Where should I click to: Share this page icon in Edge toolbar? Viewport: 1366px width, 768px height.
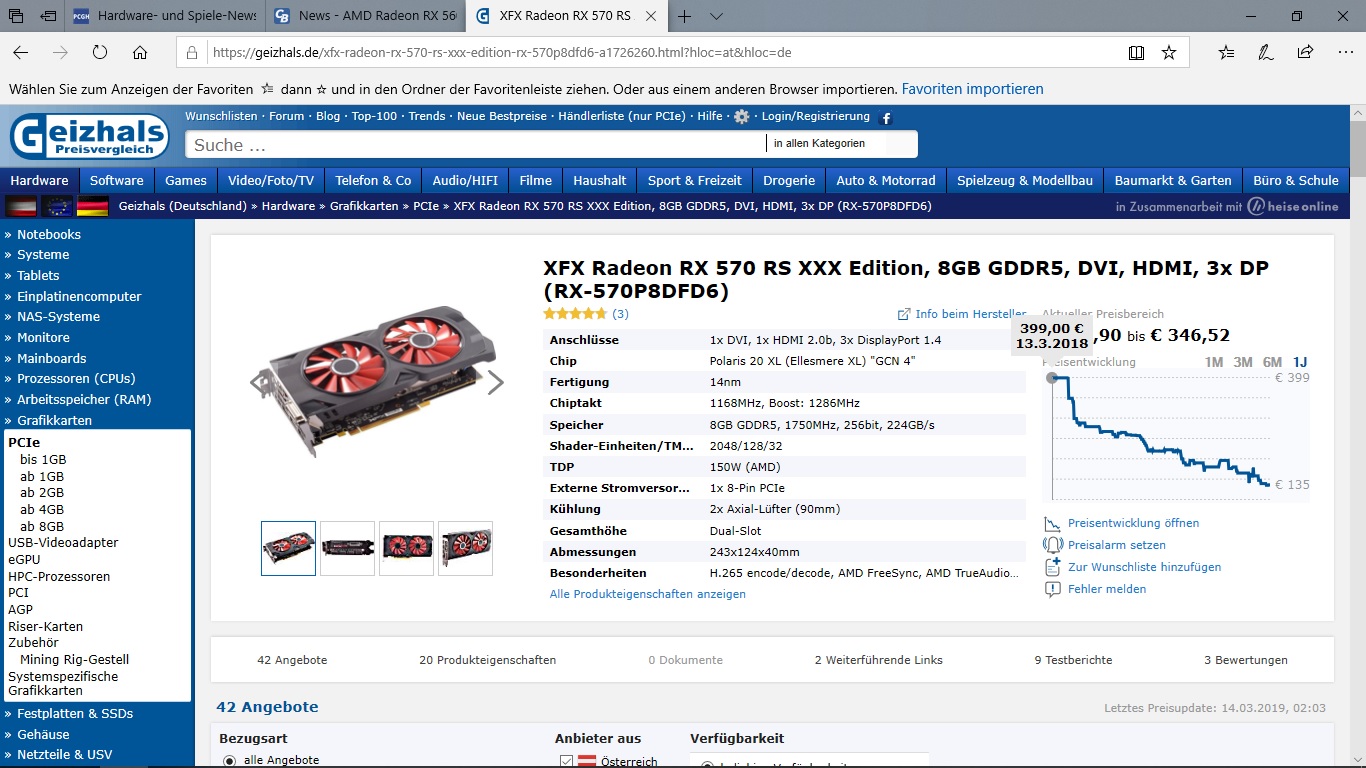(x=1305, y=52)
